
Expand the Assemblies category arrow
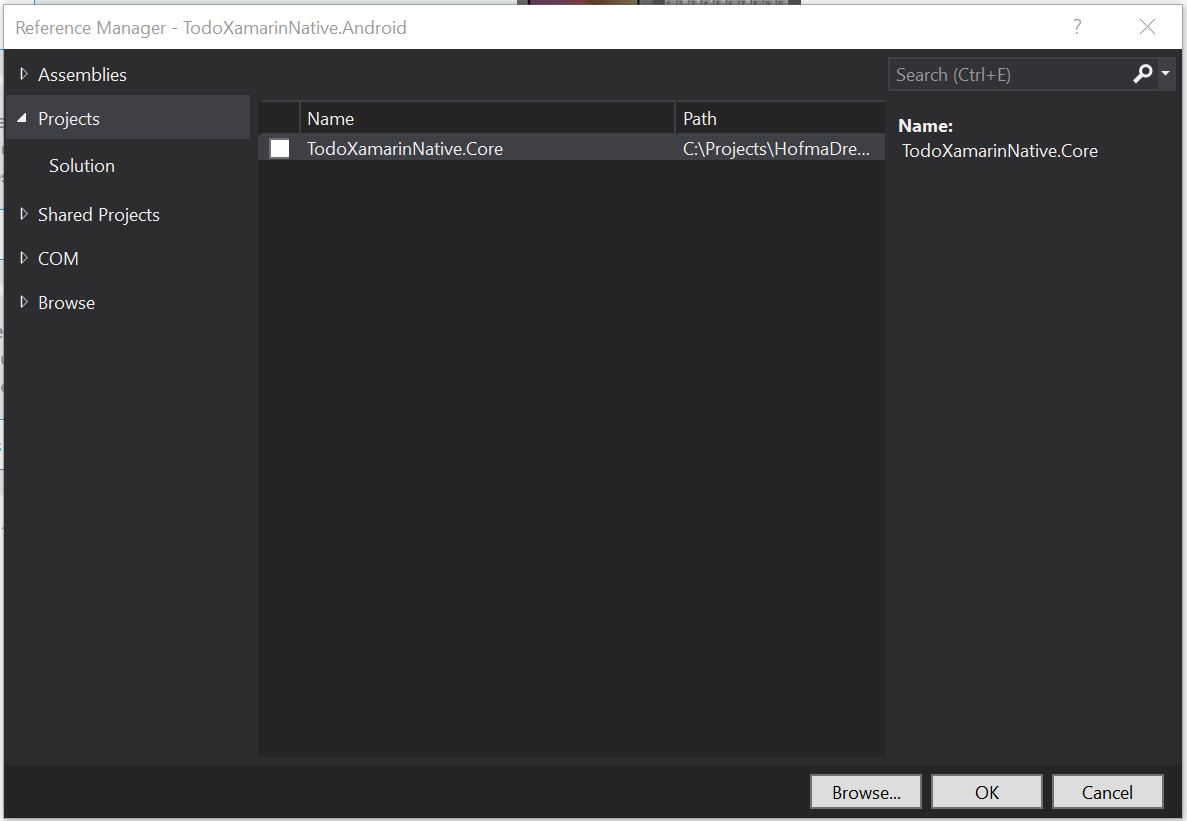point(24,74)
